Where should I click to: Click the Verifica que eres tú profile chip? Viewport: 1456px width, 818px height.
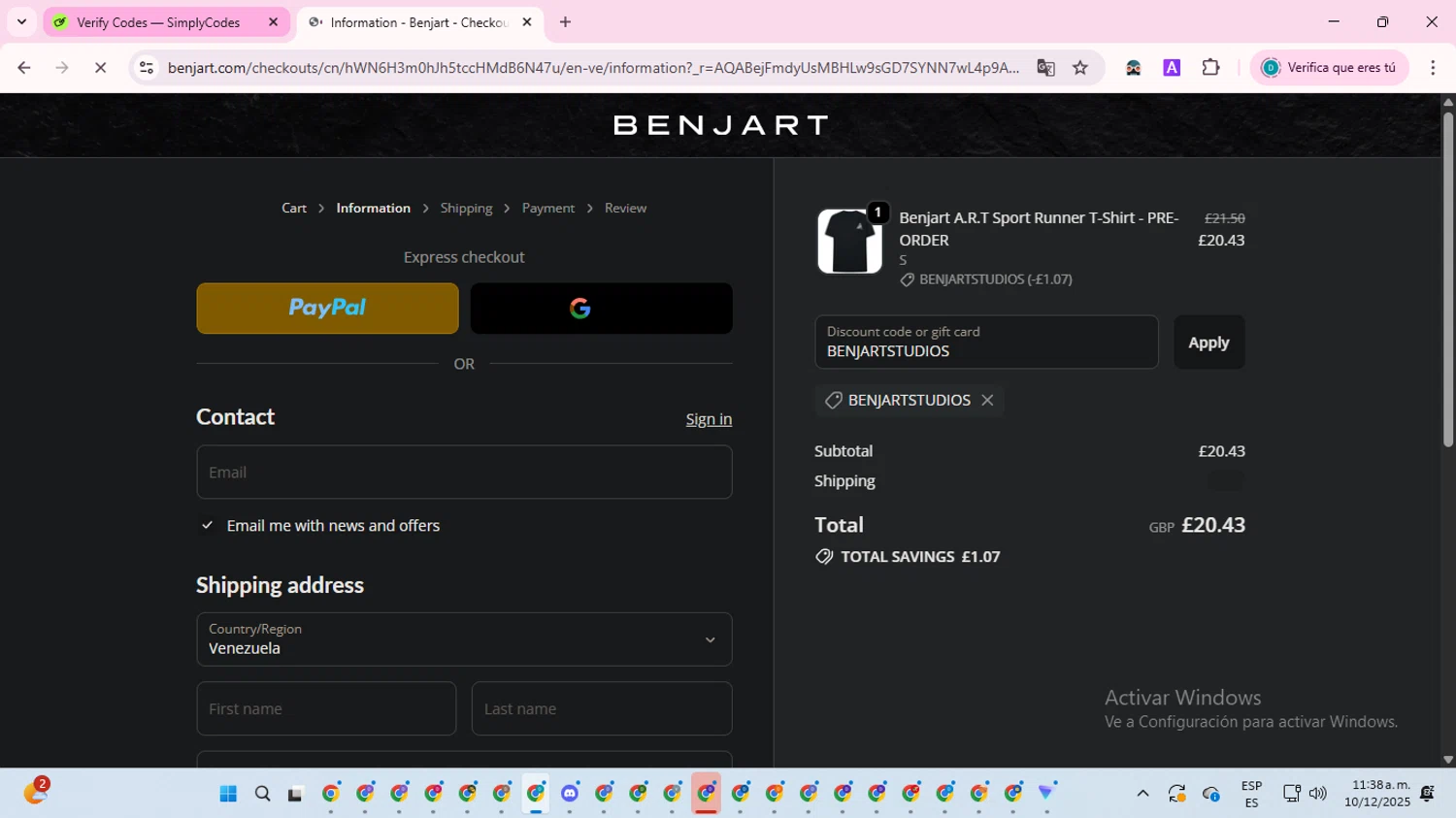point(1329,68)
